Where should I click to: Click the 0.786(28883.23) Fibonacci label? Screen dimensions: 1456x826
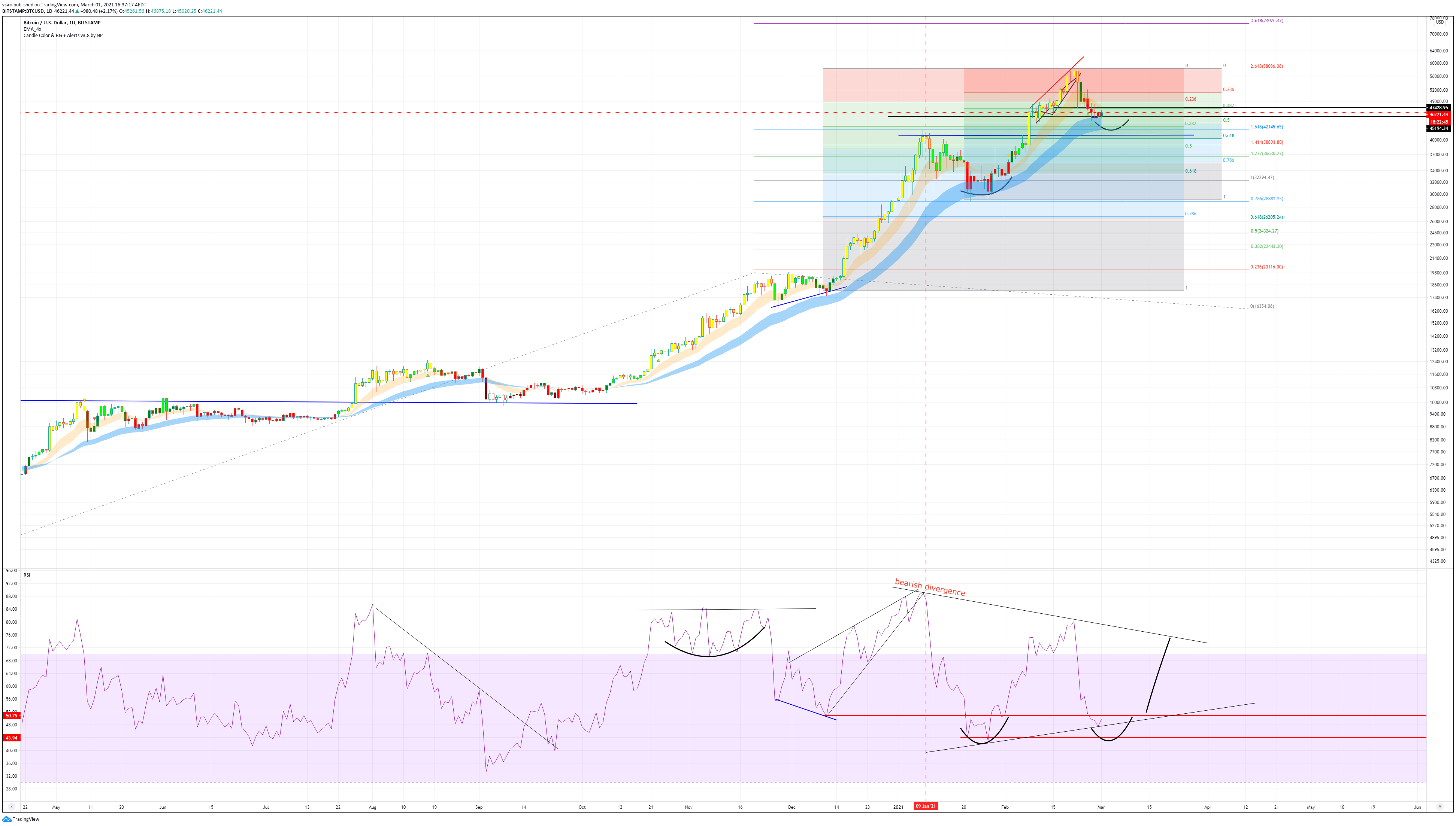[x=1266, y=198]
